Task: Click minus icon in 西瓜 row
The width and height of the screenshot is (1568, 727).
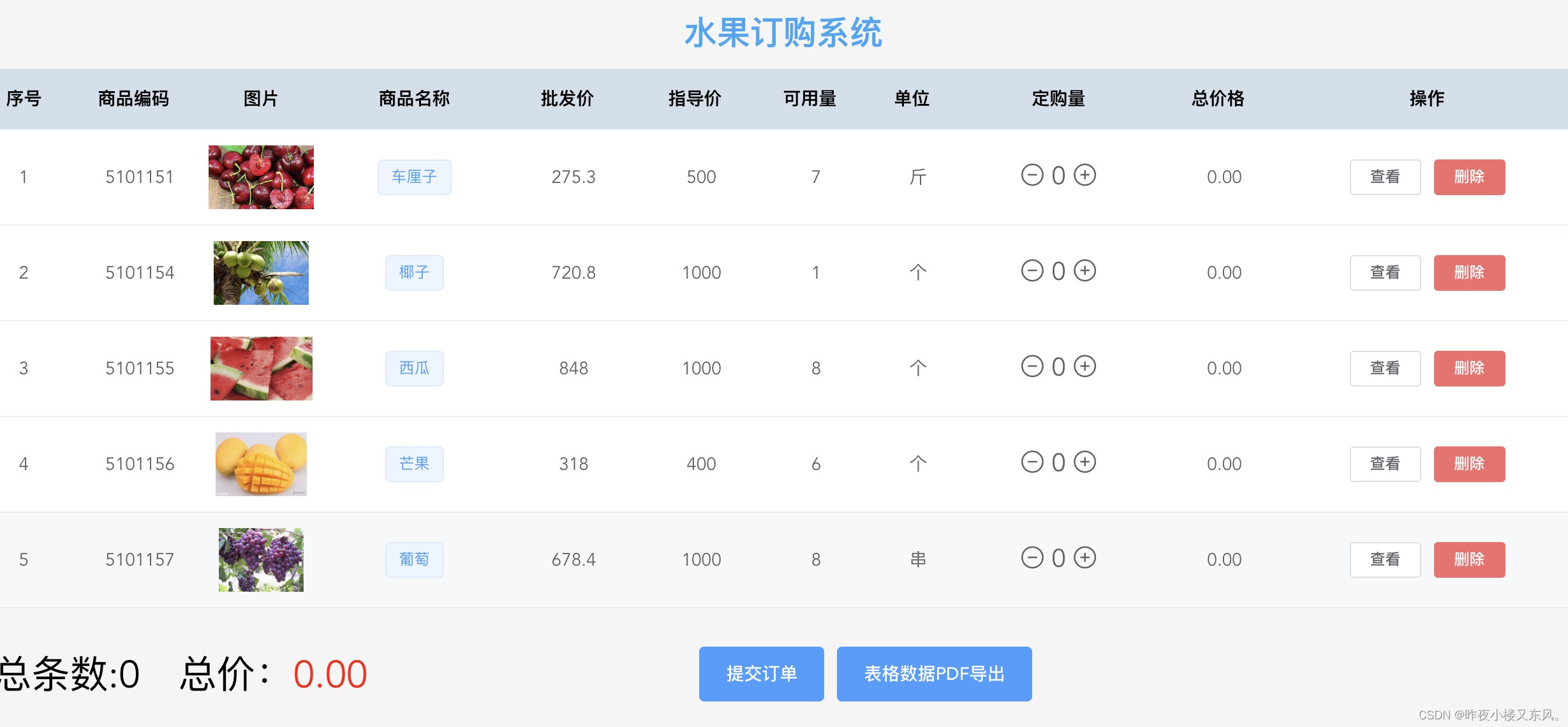Action: tap(1032, 366)
